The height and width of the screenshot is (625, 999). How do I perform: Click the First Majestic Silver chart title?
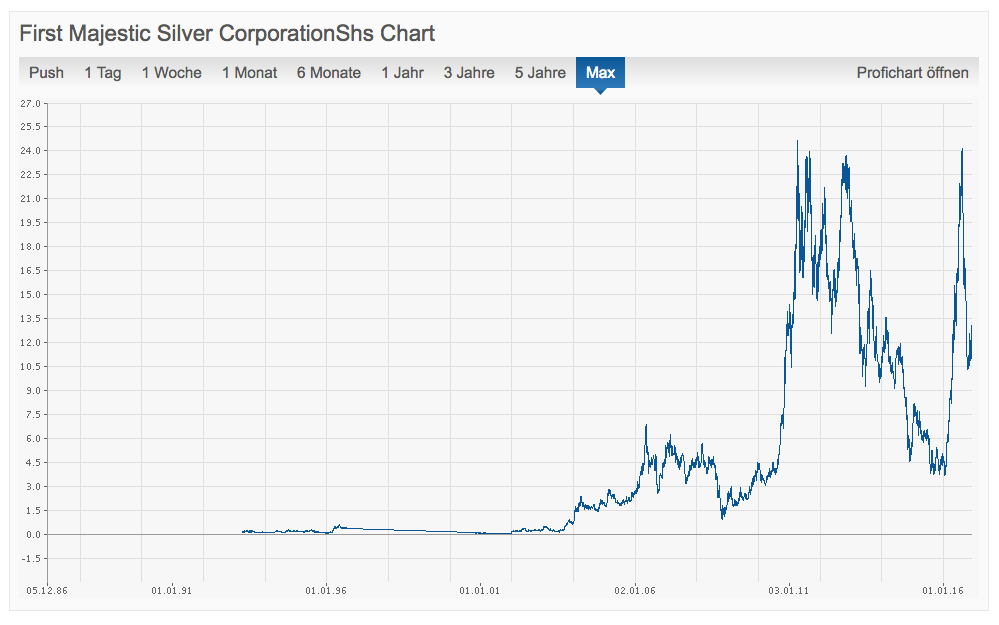click(x=227, y=33)
